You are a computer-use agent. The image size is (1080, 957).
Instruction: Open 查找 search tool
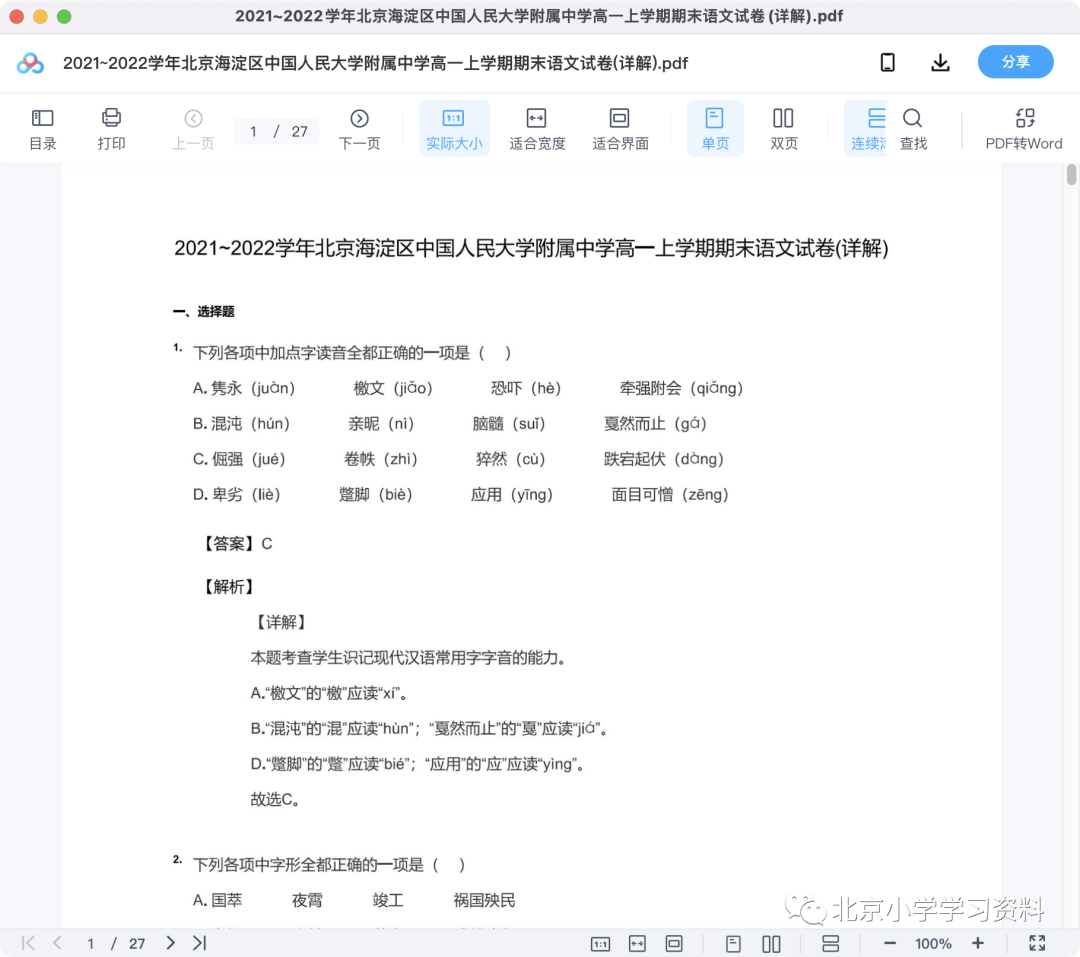tap(913, 129)
